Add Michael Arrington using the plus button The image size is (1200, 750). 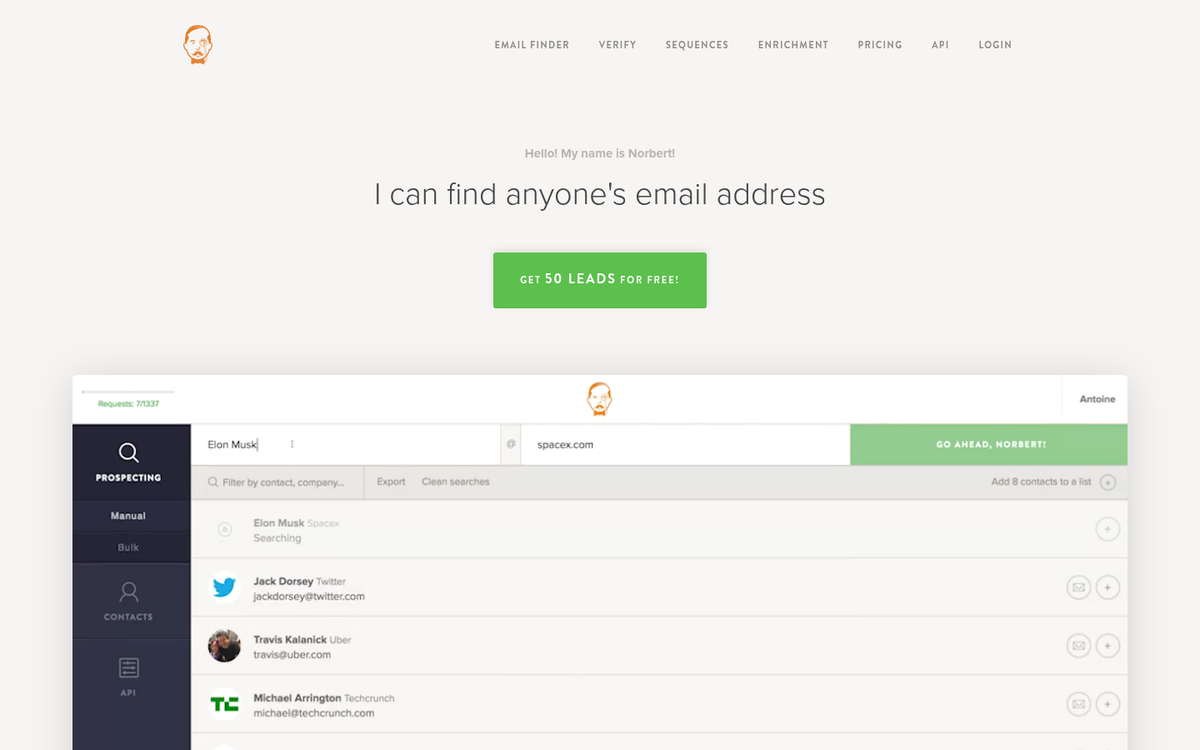(1108, 704)
